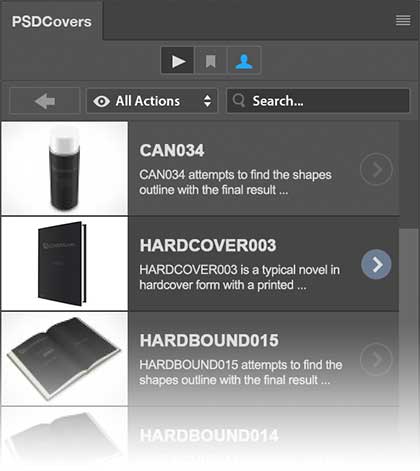The height and width of the screenshot is (471, 420).
Task: Open the HARDBOUND015 open-book thumbnail
Action: 65,359
